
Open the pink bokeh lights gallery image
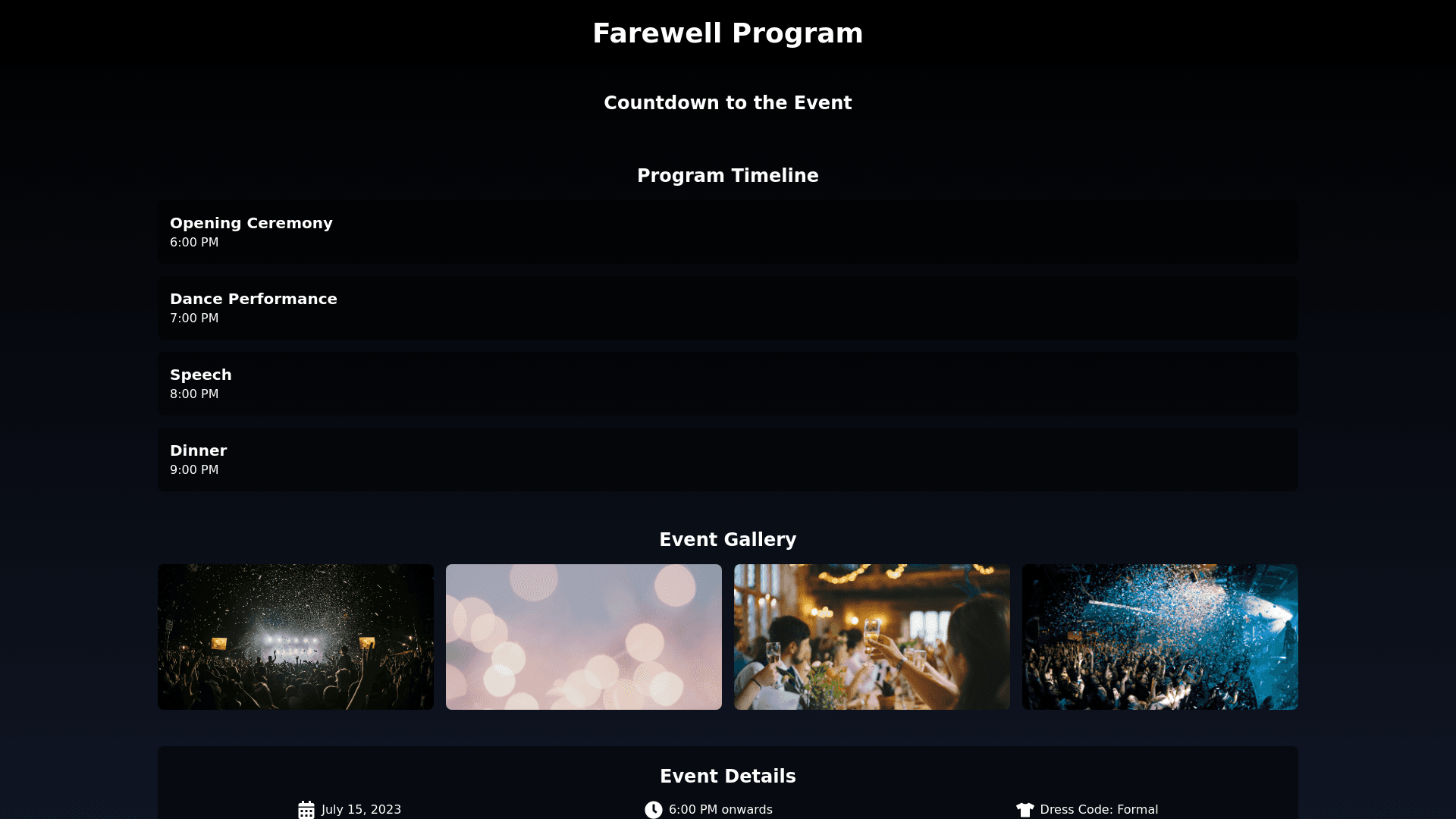point(584,637)
